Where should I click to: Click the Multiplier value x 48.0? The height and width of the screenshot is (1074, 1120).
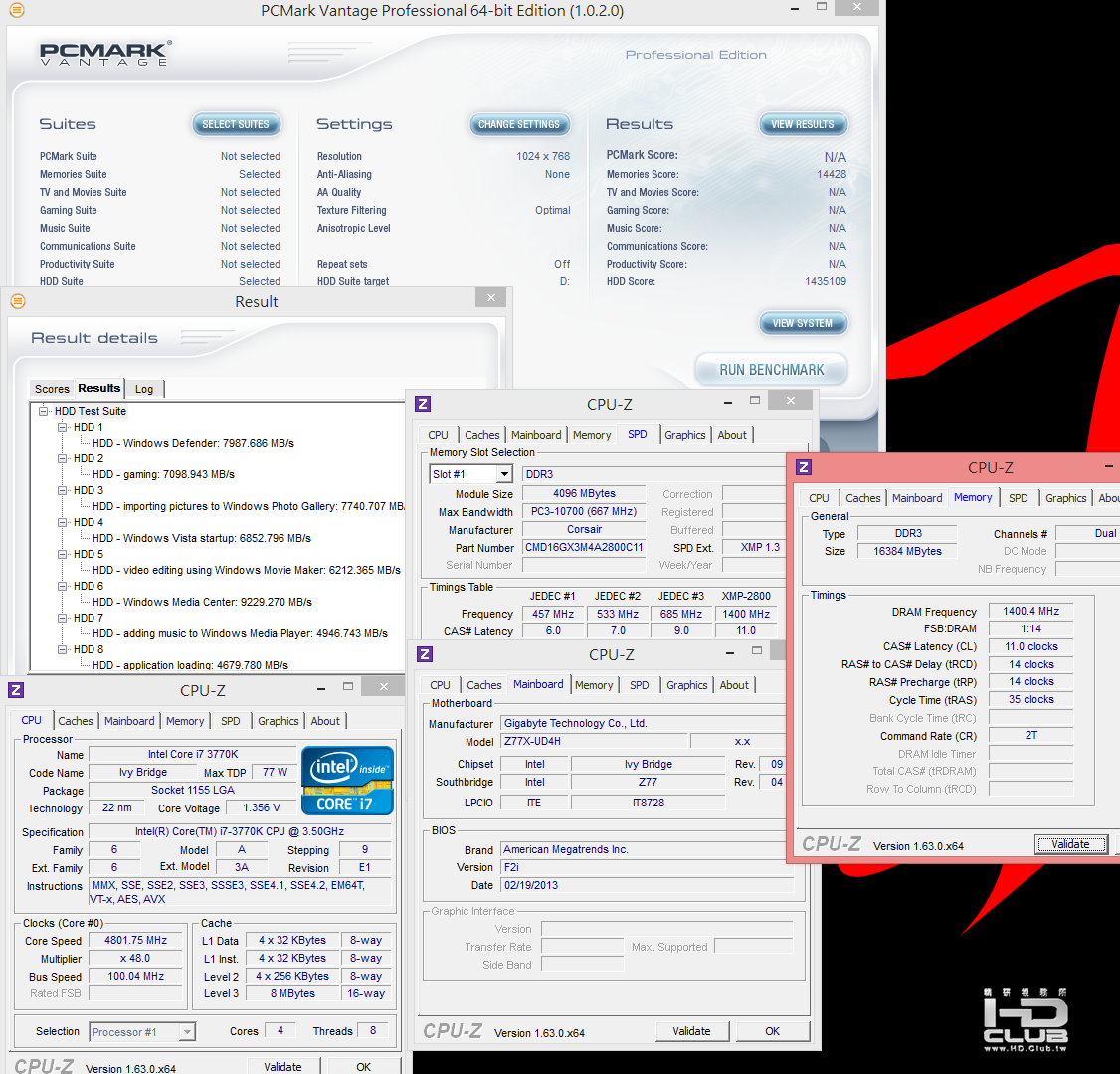(x=135, y=958)
